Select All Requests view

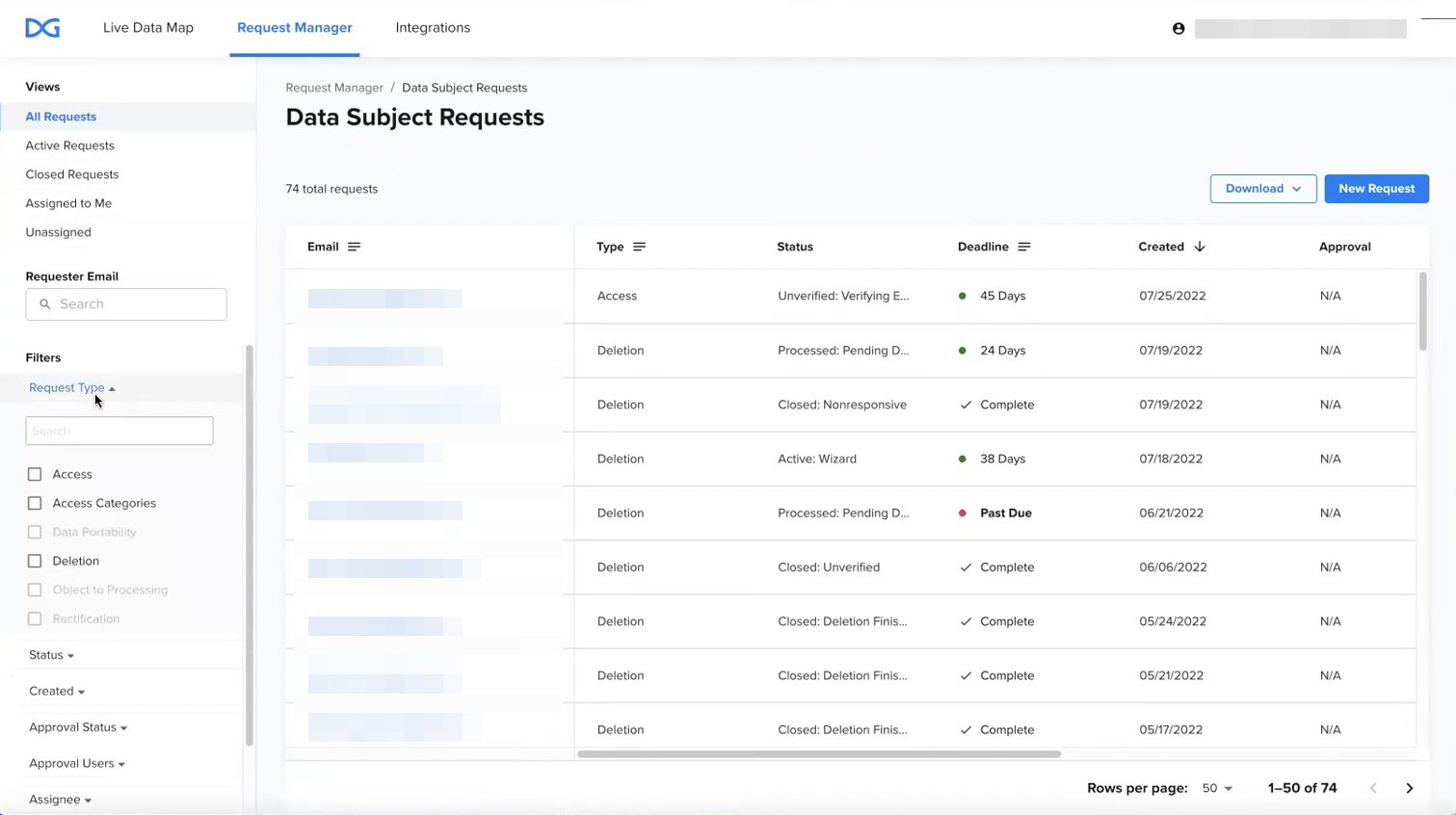(61, 117)
